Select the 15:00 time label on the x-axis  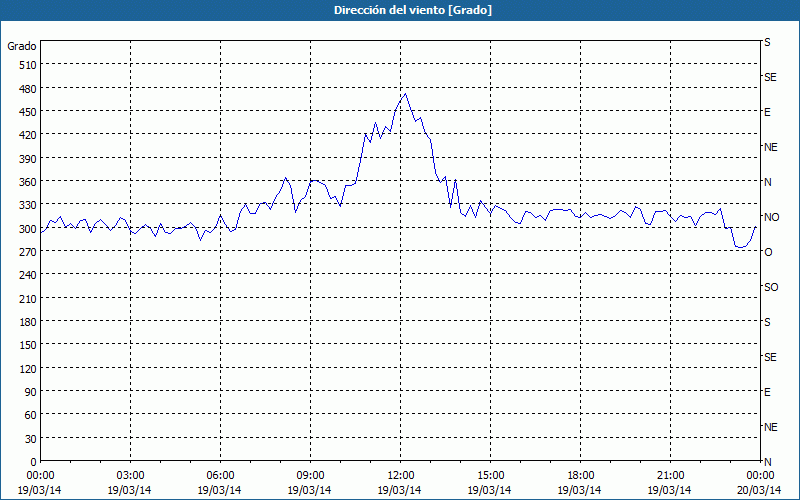point(490,475)
